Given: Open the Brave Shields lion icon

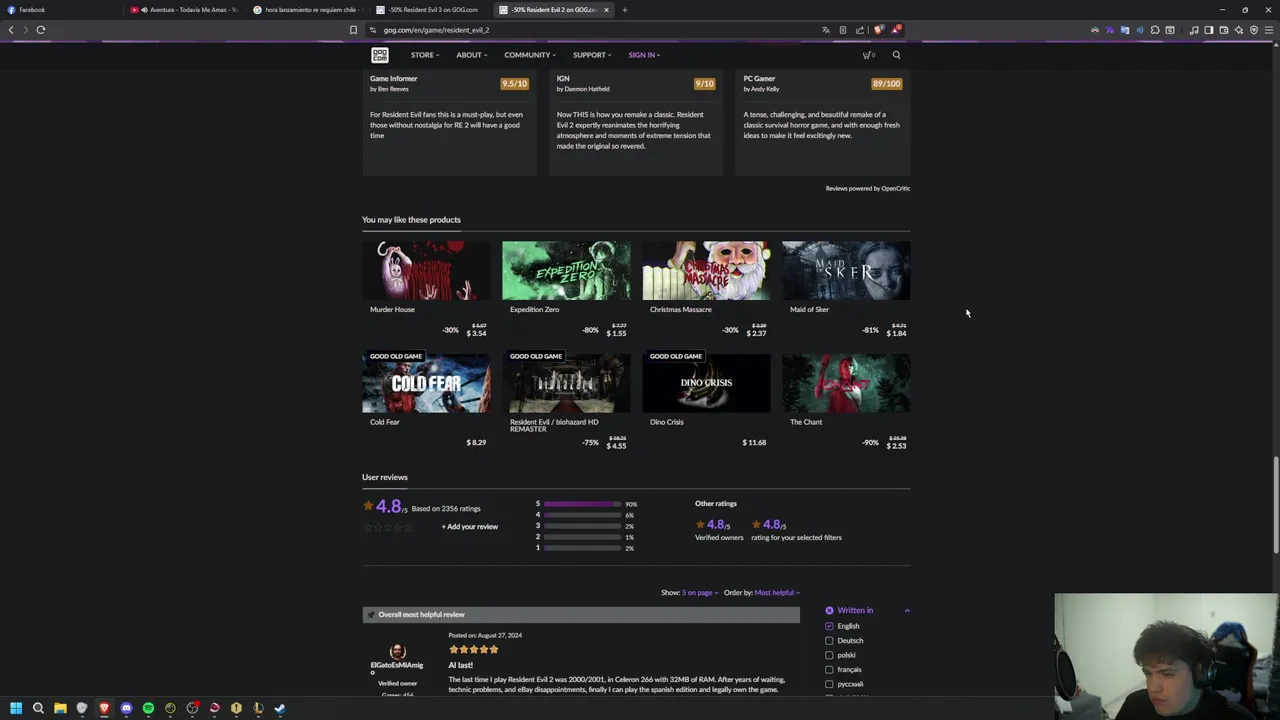Looking at the screenshot, I should (879, 30).
